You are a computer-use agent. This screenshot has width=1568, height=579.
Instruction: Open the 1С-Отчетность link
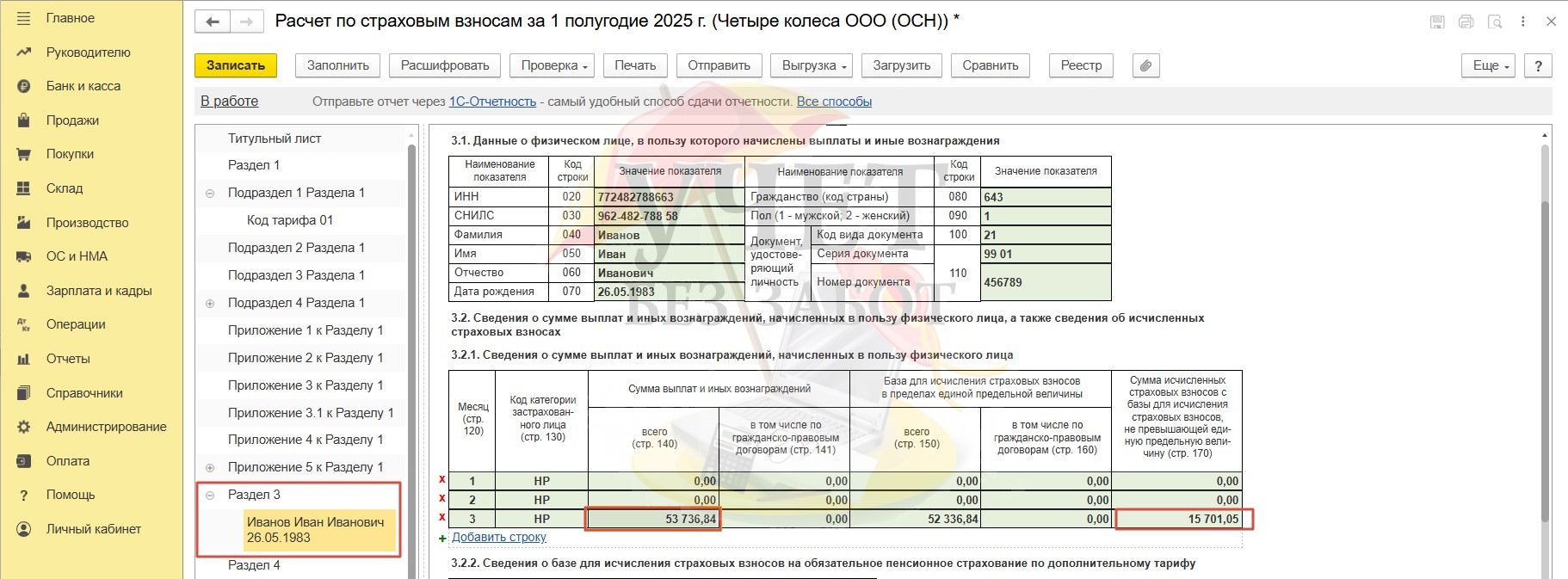tap(492, 102)
